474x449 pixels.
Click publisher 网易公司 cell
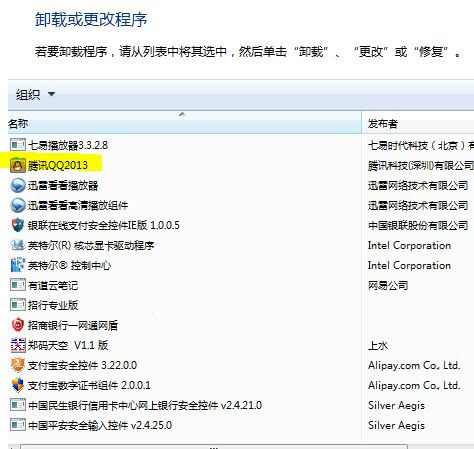point(388,285)
